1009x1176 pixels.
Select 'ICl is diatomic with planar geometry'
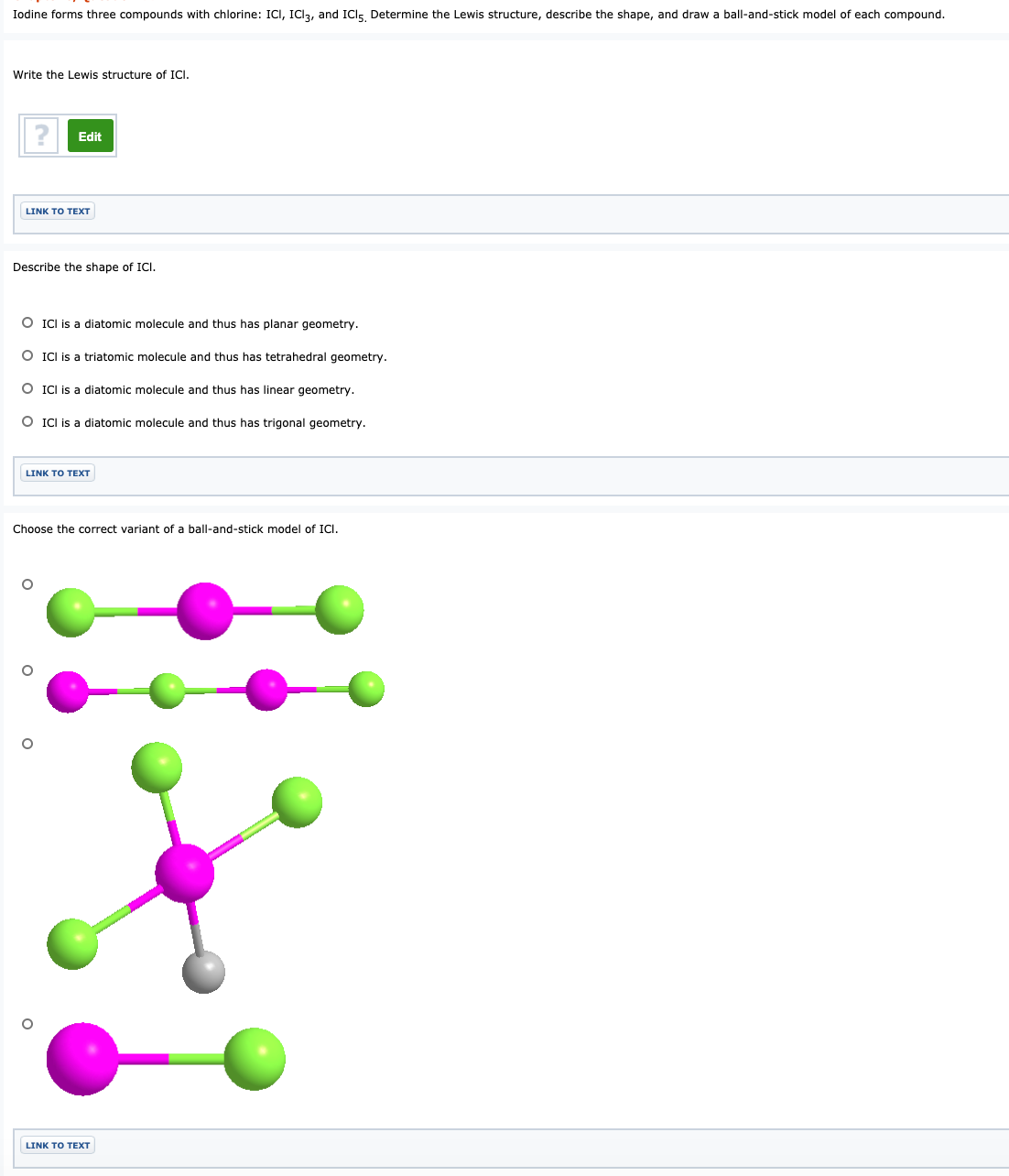pyautogui.click(x=27, y=322)
